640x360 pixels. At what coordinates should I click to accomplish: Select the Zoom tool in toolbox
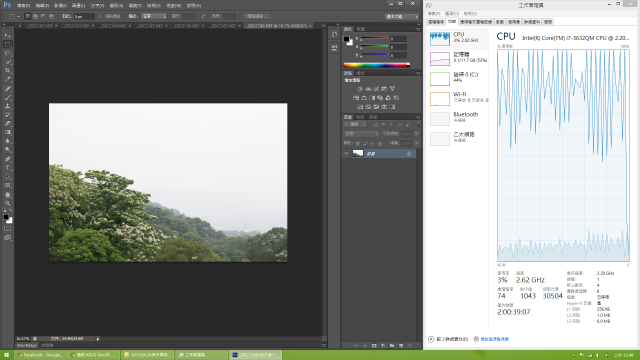click(x=8, y=203)
